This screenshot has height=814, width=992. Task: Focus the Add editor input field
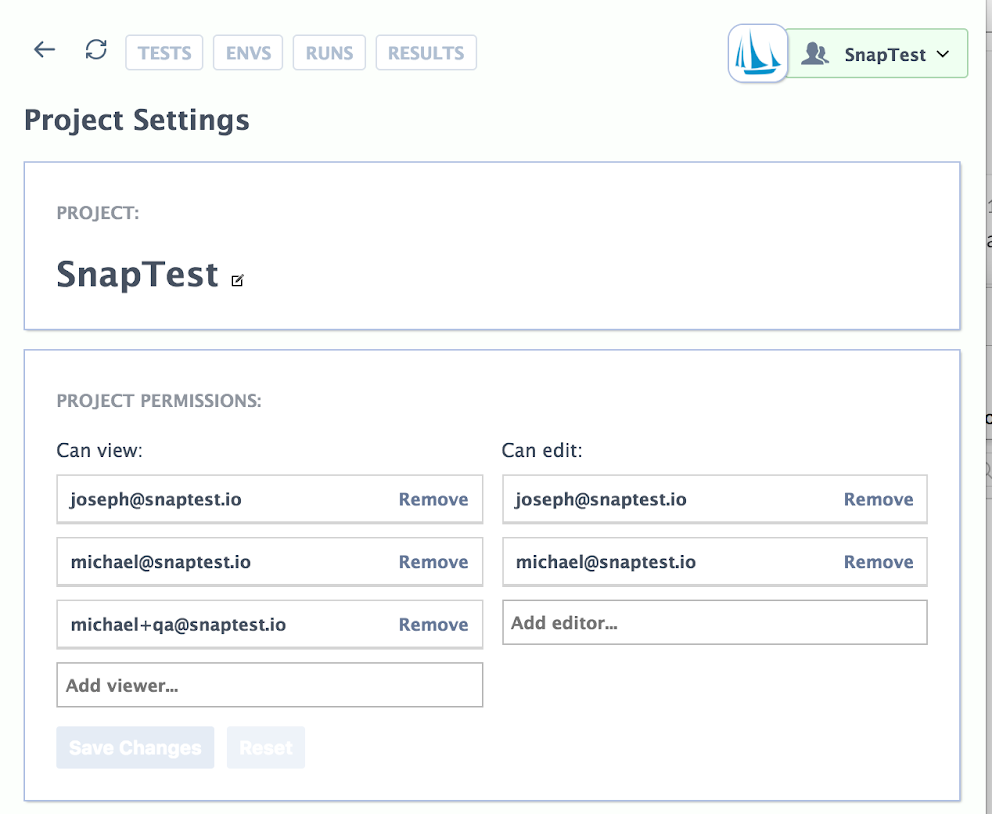(714, 623)
